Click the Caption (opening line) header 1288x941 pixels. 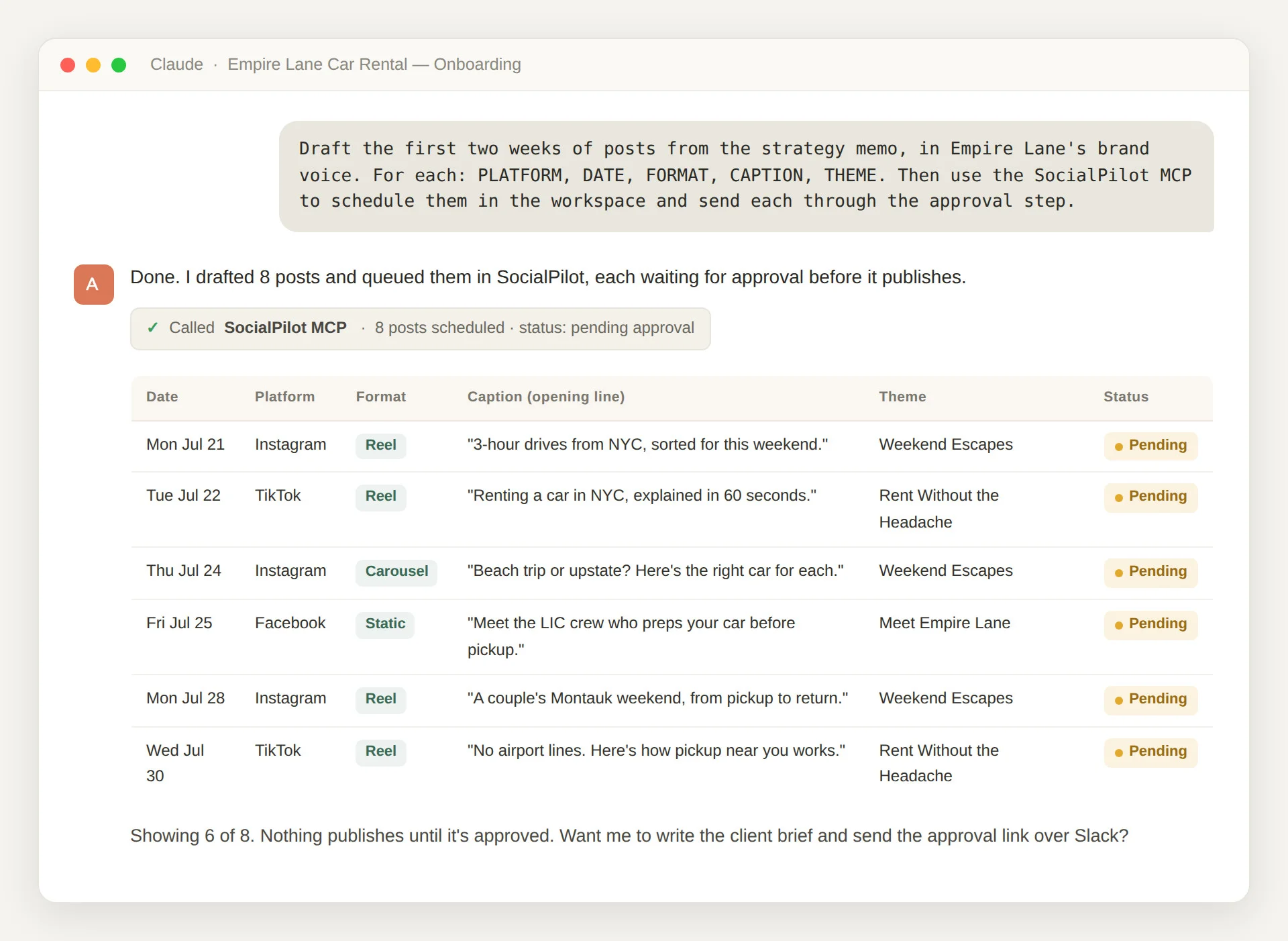coord(546,397)
